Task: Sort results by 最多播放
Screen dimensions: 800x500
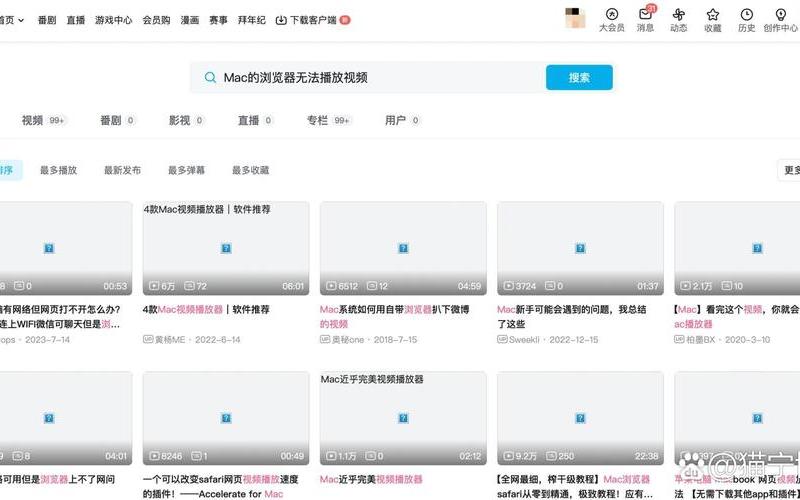Action: point(58,170)
